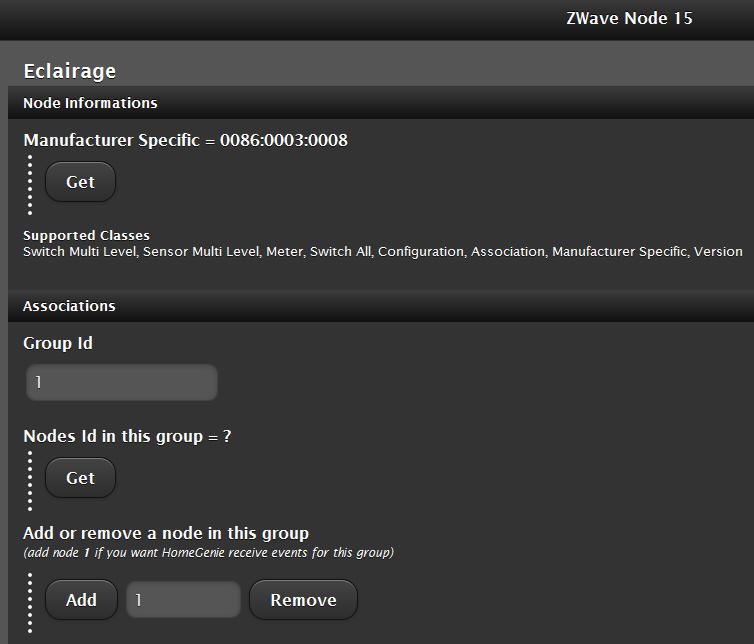The height and width of the screenshot is (644, 754).
Task: Click the 'Nodes Id in this group' label
Action: coord(127,436)
